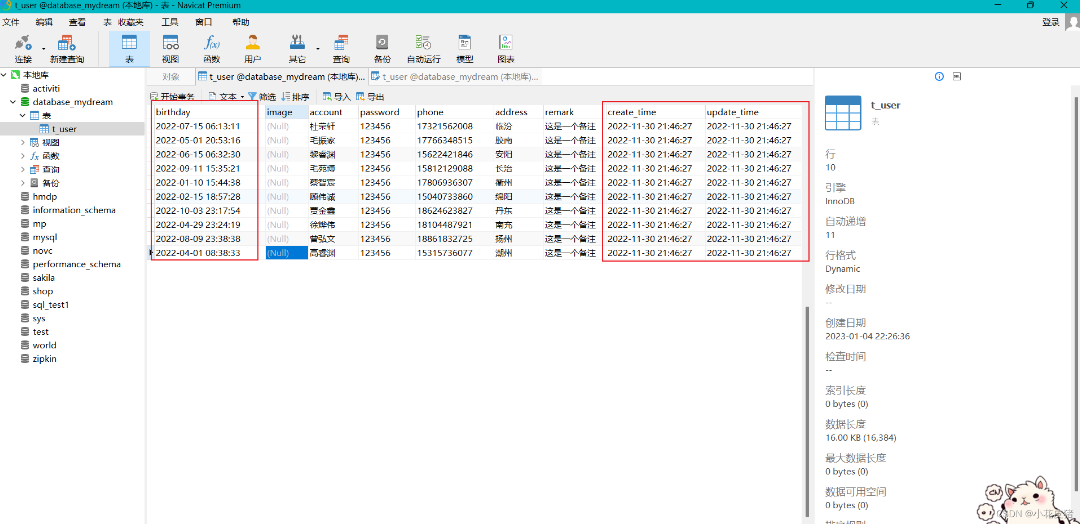This screenshot has height=524, width=1080.
Task: Open the 文本 display mode dropdown
Action: (x=227, y=97)
